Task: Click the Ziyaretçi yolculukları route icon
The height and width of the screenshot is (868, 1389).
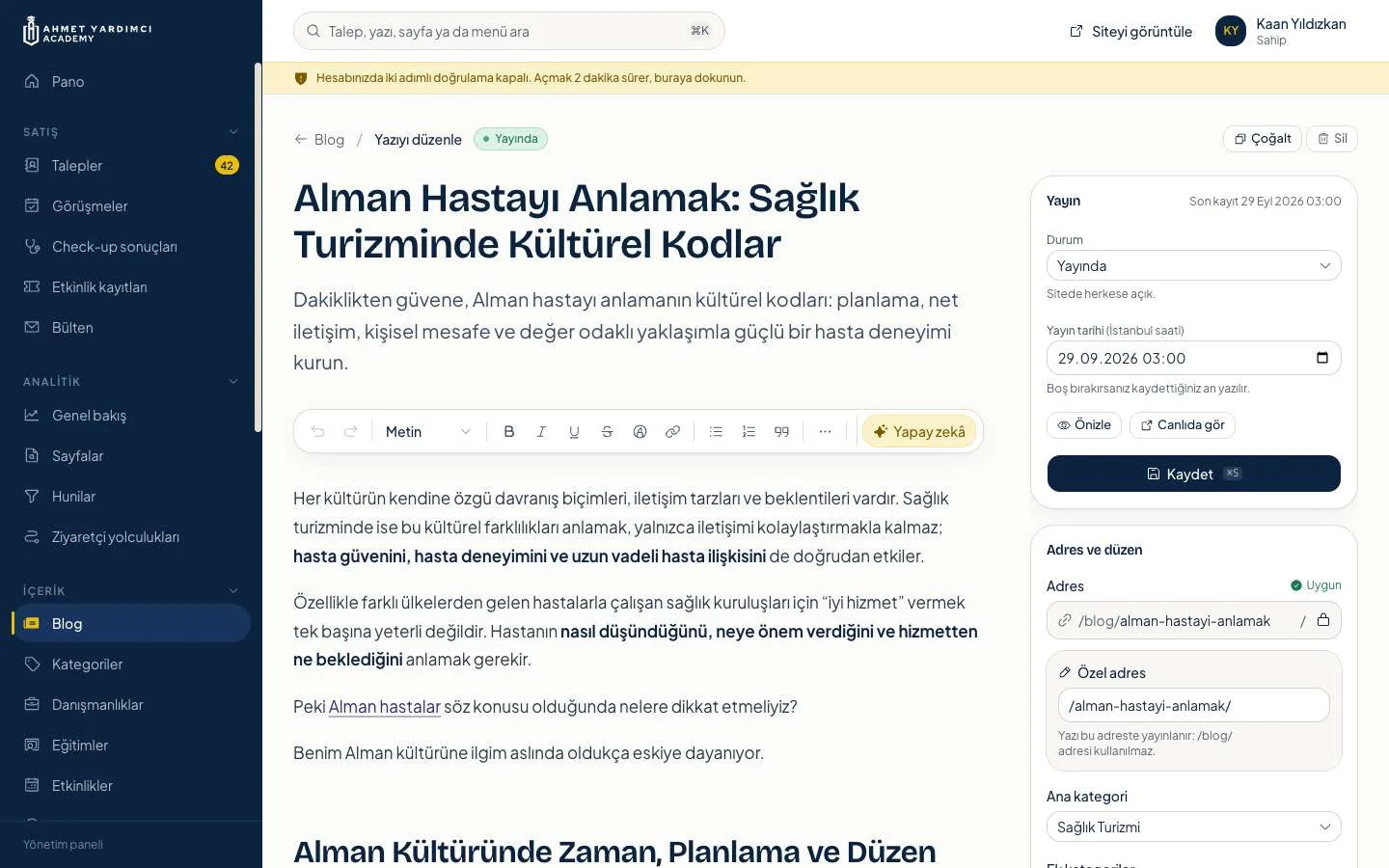Action: coord(32,536)
